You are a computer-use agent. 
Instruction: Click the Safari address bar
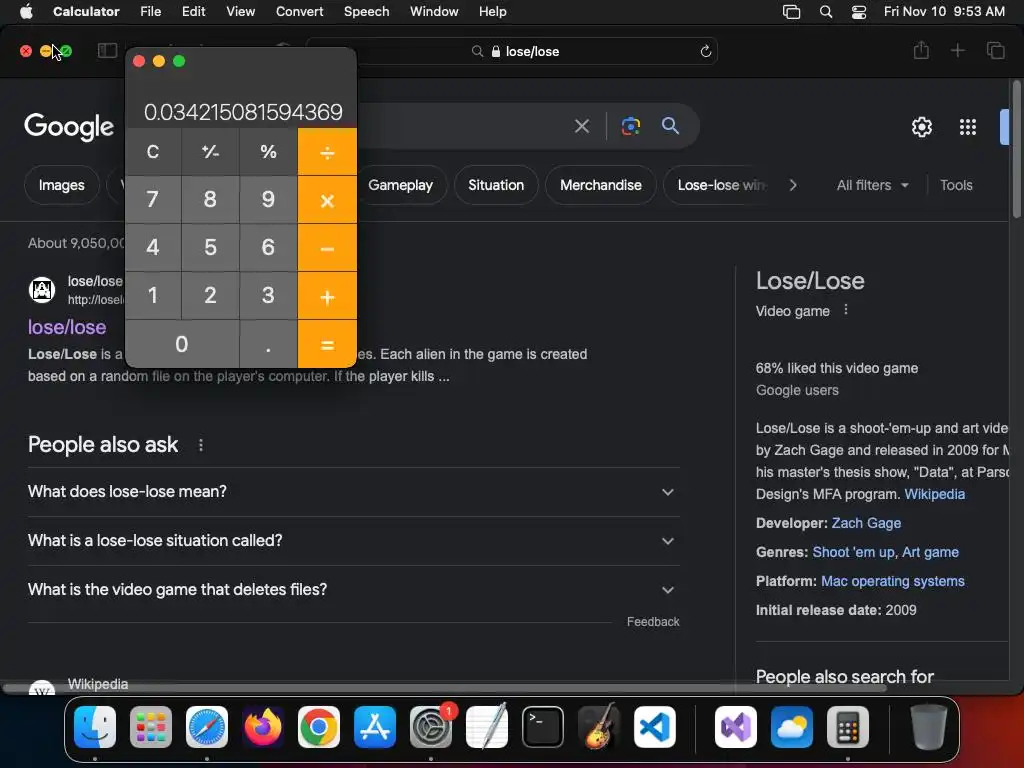[513, 51]
